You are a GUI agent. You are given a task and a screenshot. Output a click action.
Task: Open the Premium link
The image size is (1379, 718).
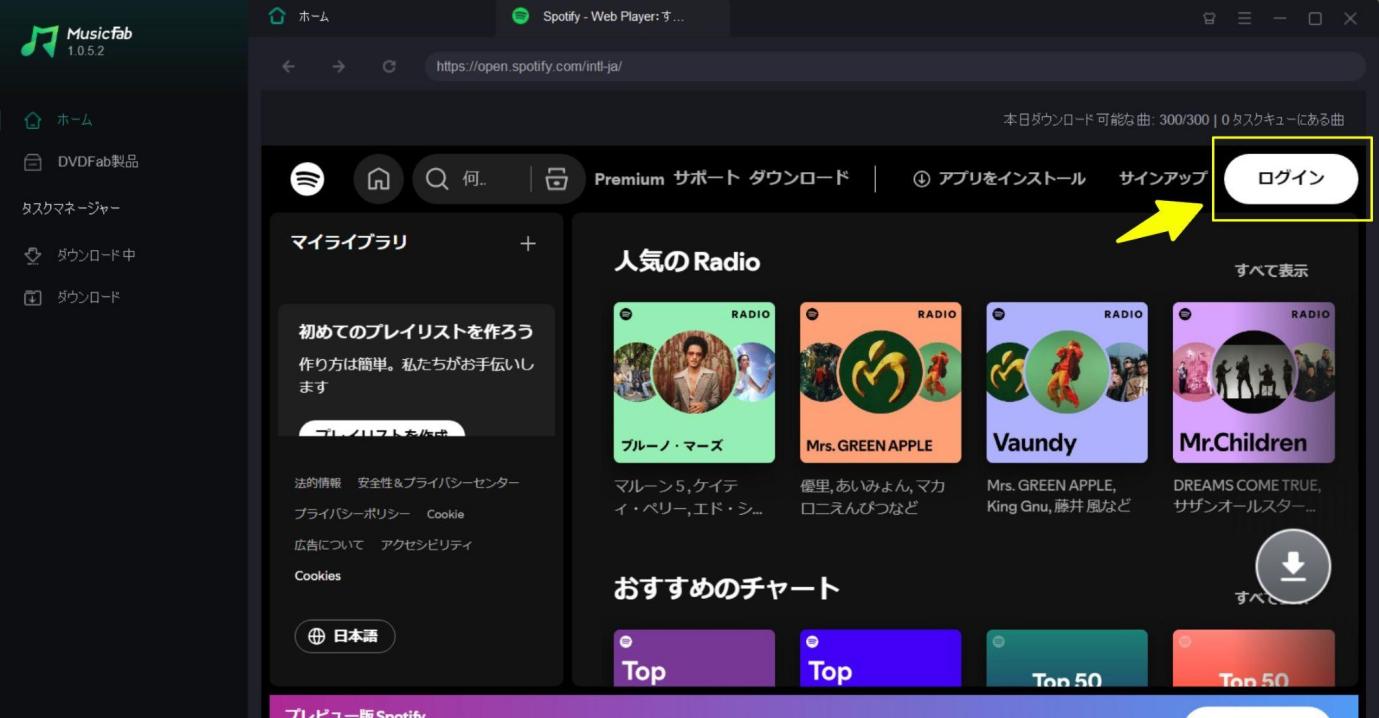tap(629, 179)
